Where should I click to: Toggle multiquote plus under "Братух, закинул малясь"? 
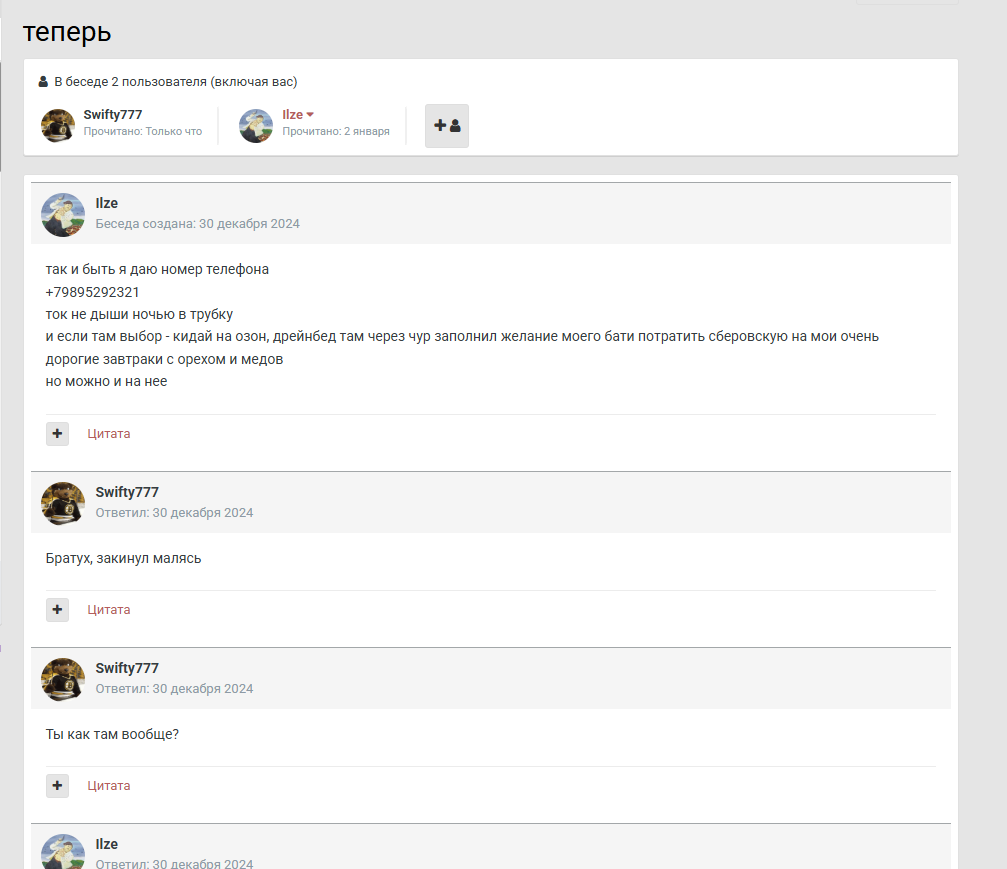click(57, 610)
